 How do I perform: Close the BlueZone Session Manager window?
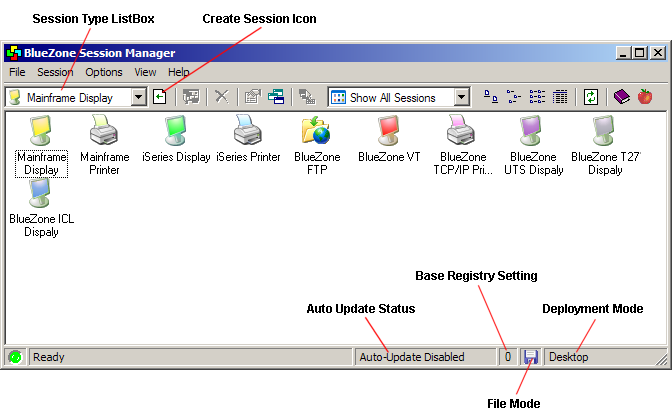coord(658,53)
